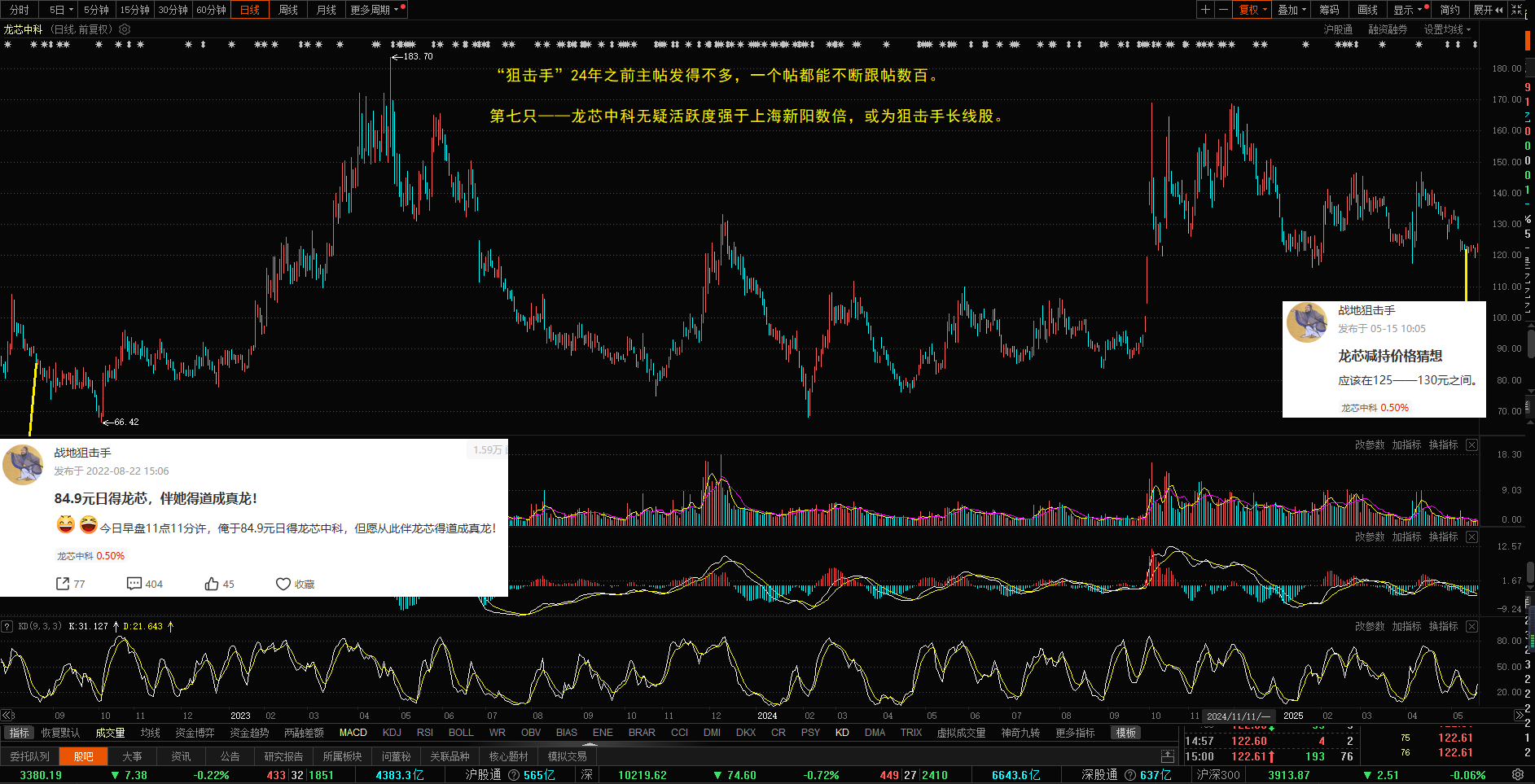Close the volume indicator panel
The width and height of the screenshot is (1535, 784).
point(1471,445)
